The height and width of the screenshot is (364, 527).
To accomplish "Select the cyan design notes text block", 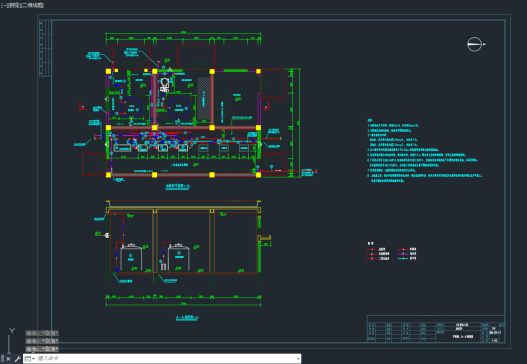I will 425,151.
